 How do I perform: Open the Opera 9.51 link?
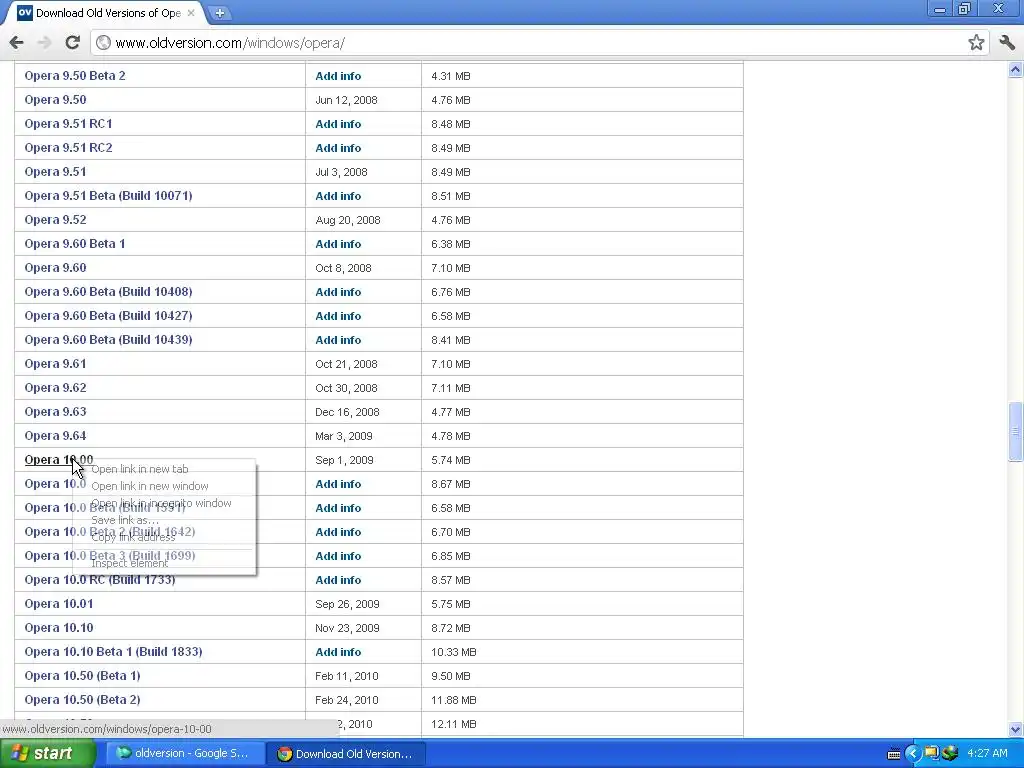click(x=56, y=172)
